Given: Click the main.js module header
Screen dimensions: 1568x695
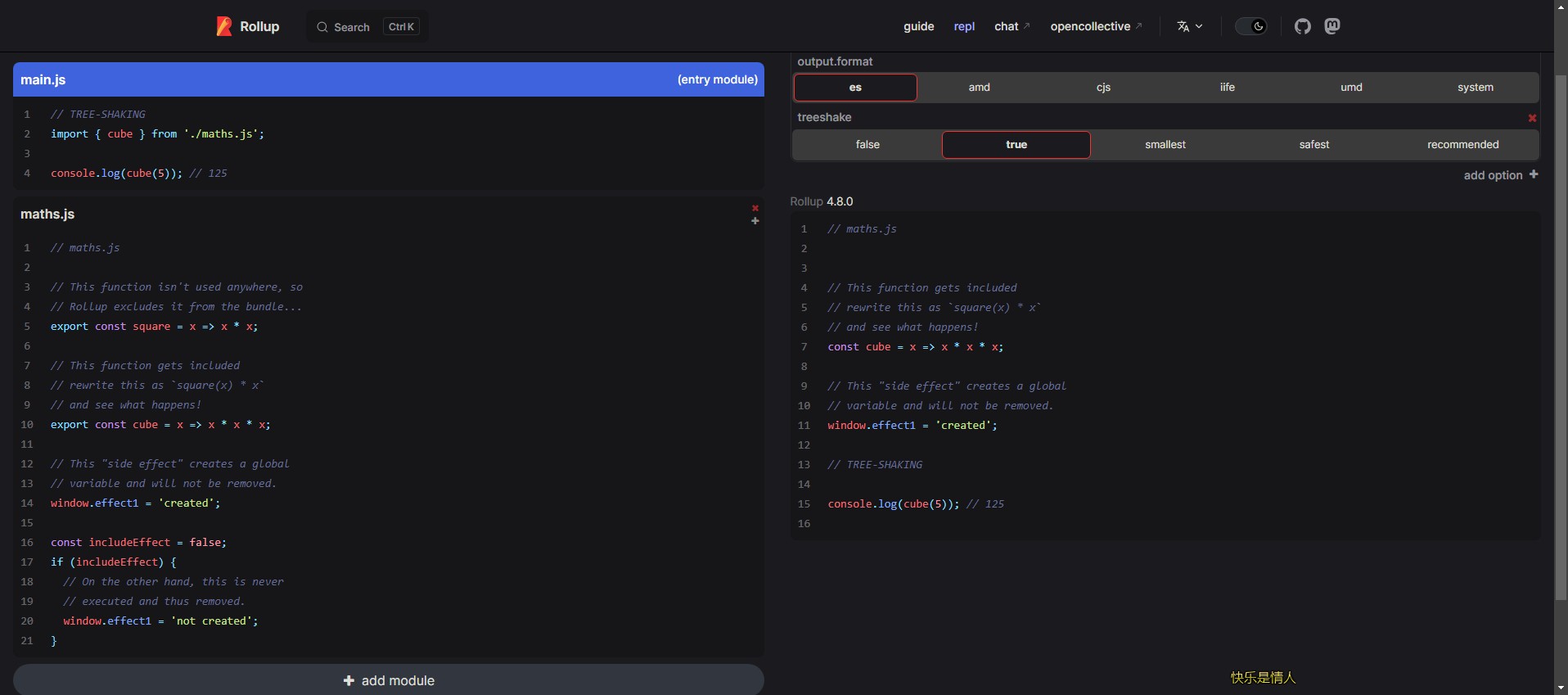Looking at the screenshot, I should pos(389,79).
